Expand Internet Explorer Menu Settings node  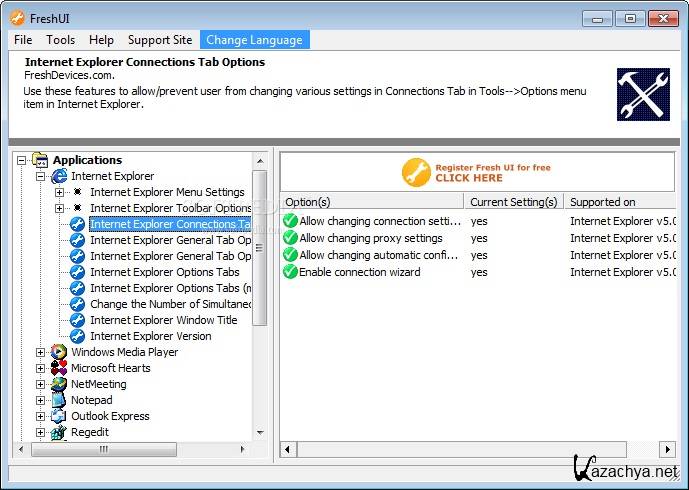(x=60, y=192)
